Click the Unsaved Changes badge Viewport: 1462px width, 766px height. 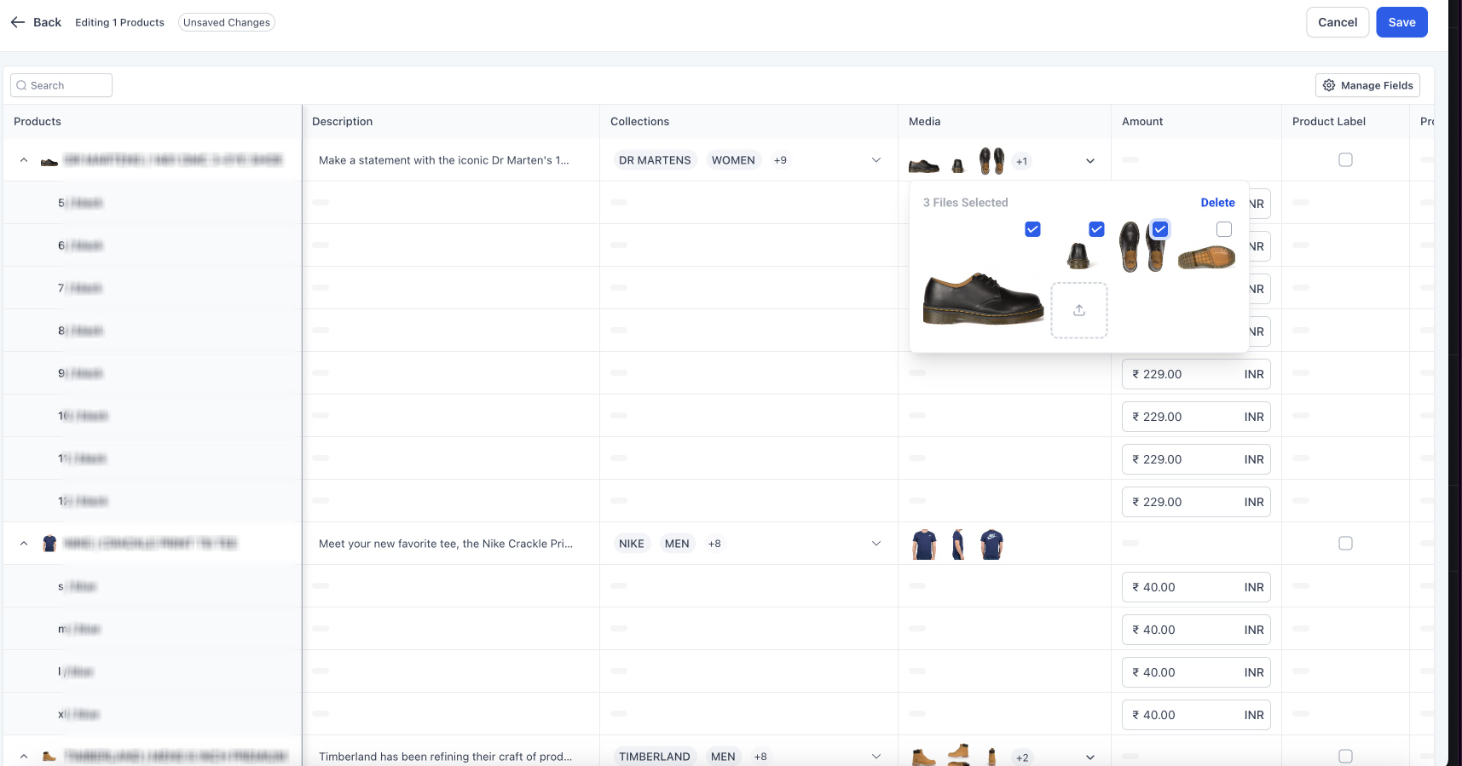226,22
